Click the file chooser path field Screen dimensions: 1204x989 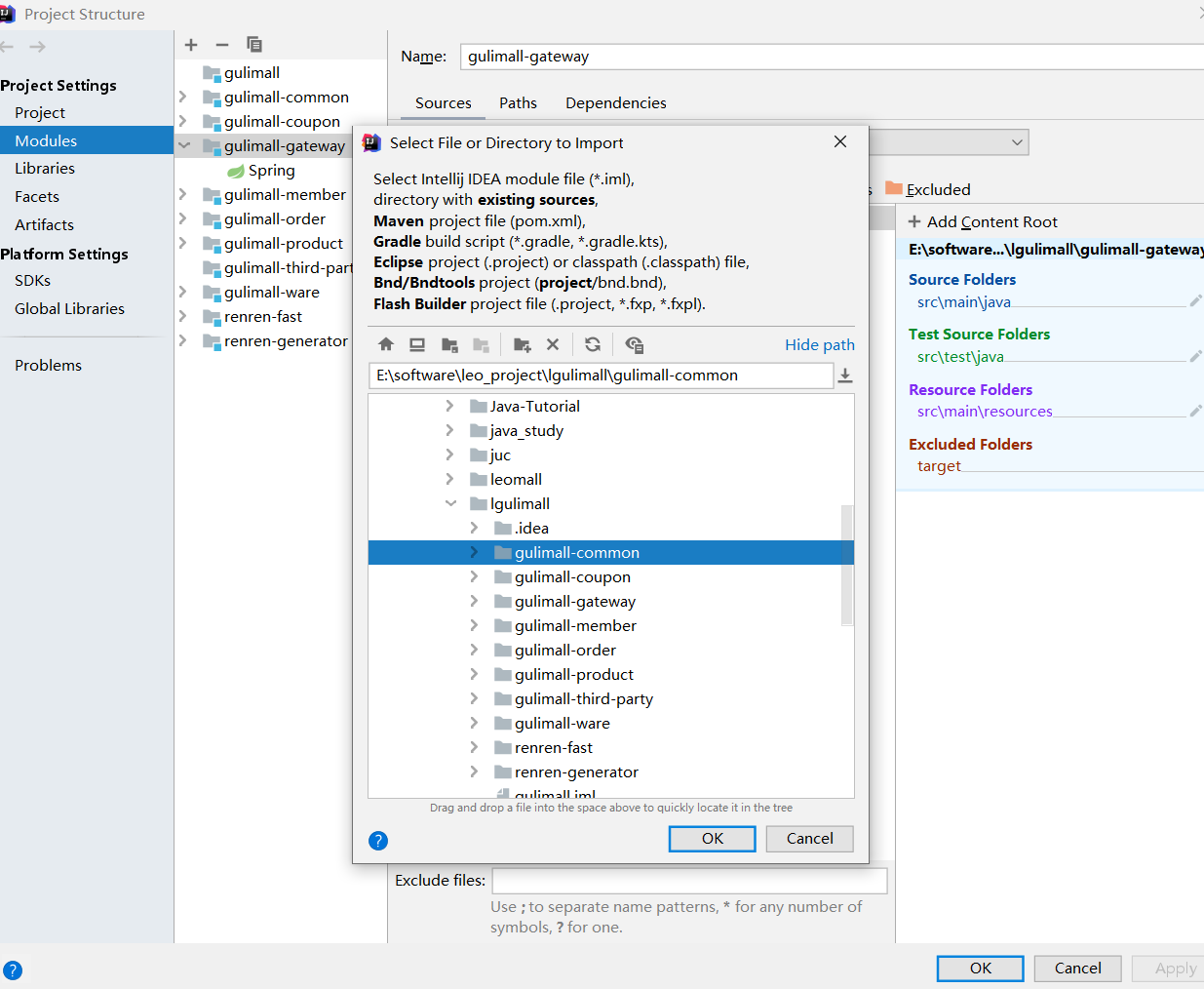pos(601,376)
